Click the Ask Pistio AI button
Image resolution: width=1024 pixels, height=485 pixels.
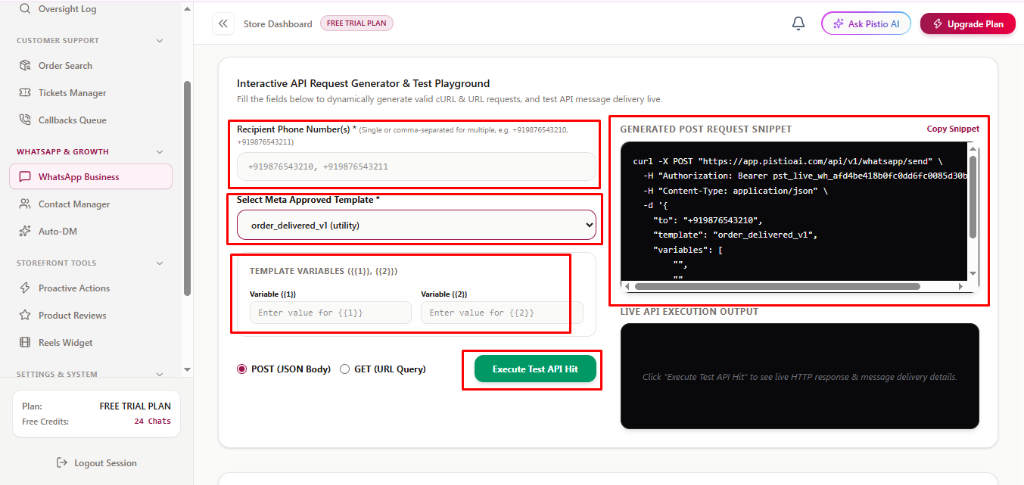(x=866, y=24)
